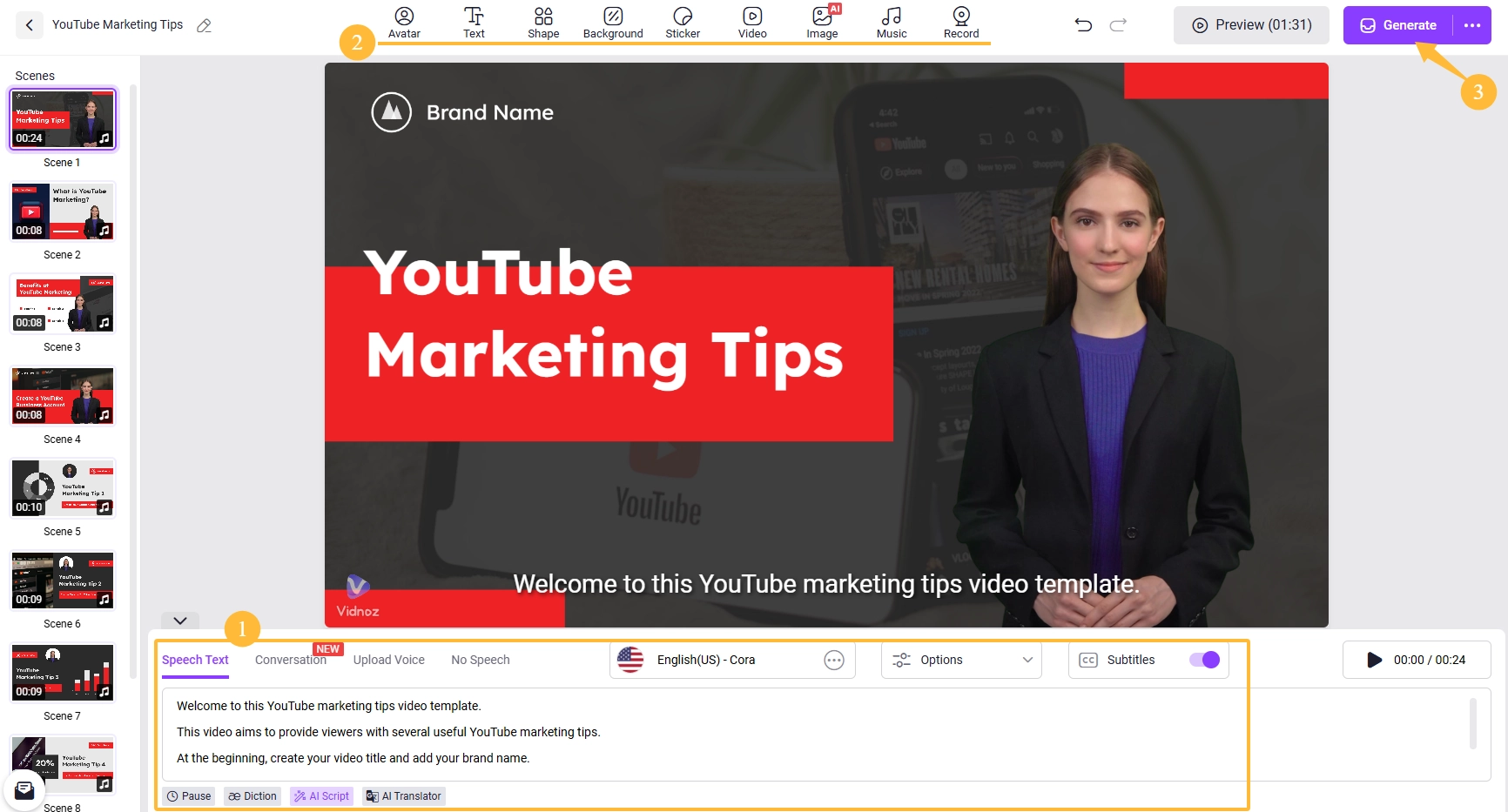Select the Text tool
Image resolution: width=1508 pixels, height=812 pixels.
tap(474, 23)
